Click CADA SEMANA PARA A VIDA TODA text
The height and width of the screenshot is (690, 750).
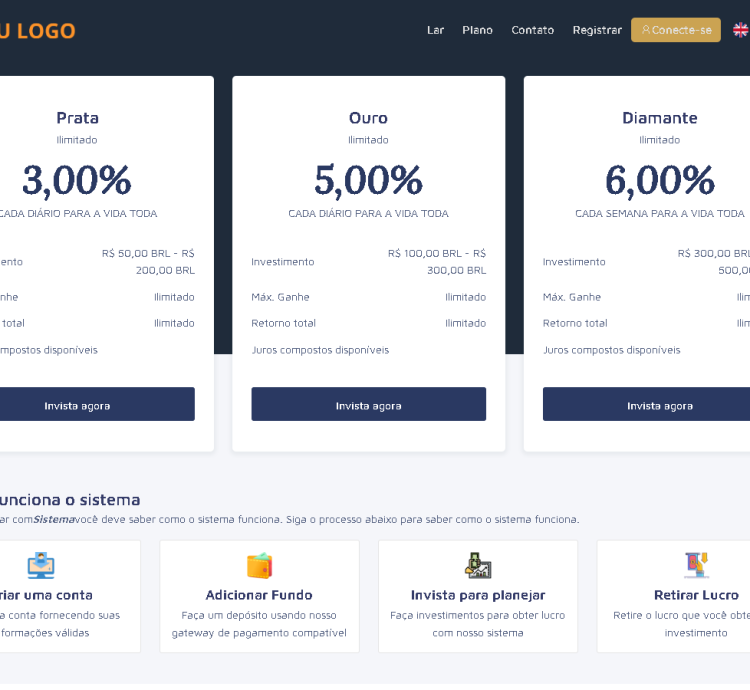(x=660, y=213)
